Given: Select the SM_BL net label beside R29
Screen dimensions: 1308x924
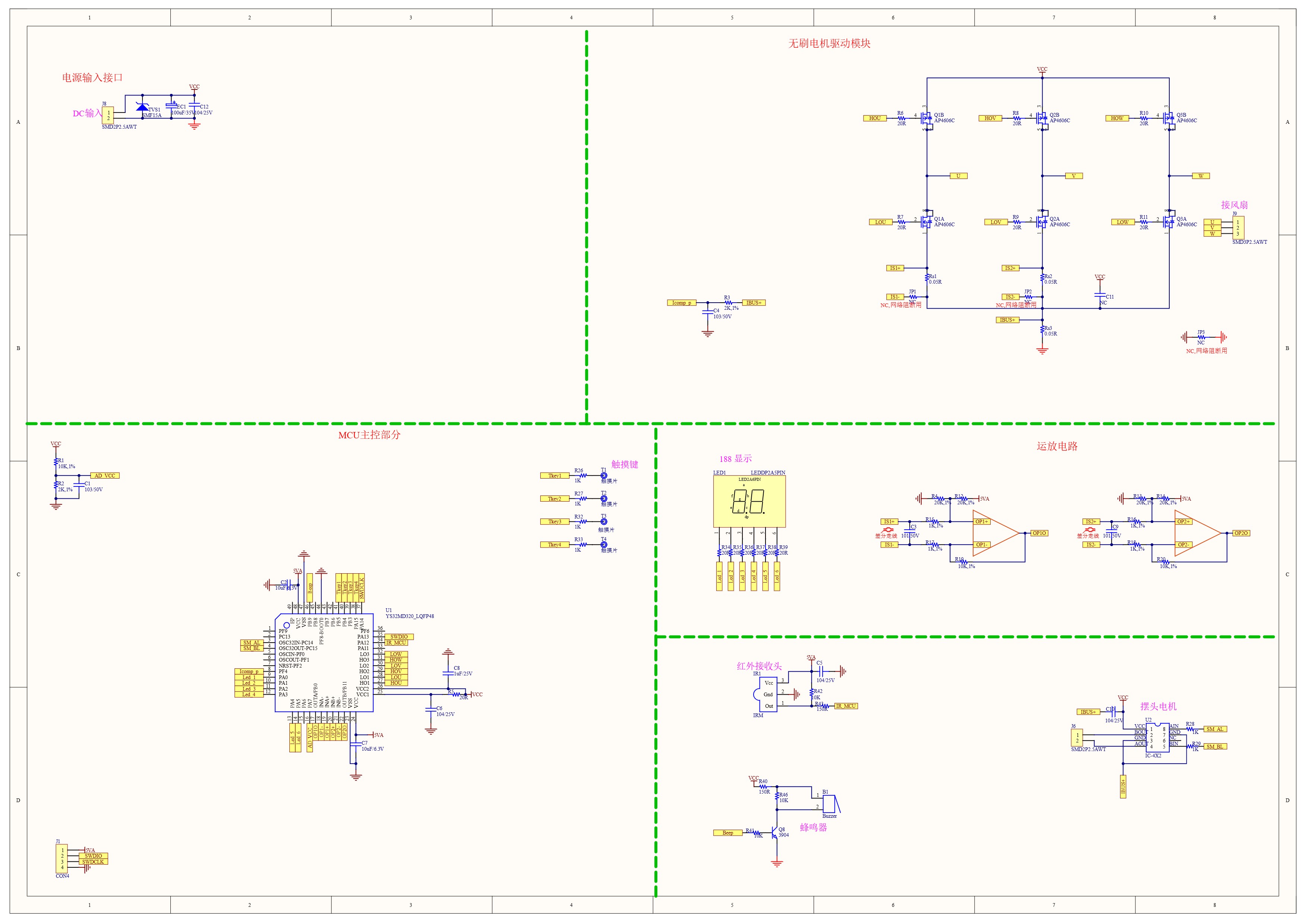Looking at the screenshot, I should point(1215,746).
